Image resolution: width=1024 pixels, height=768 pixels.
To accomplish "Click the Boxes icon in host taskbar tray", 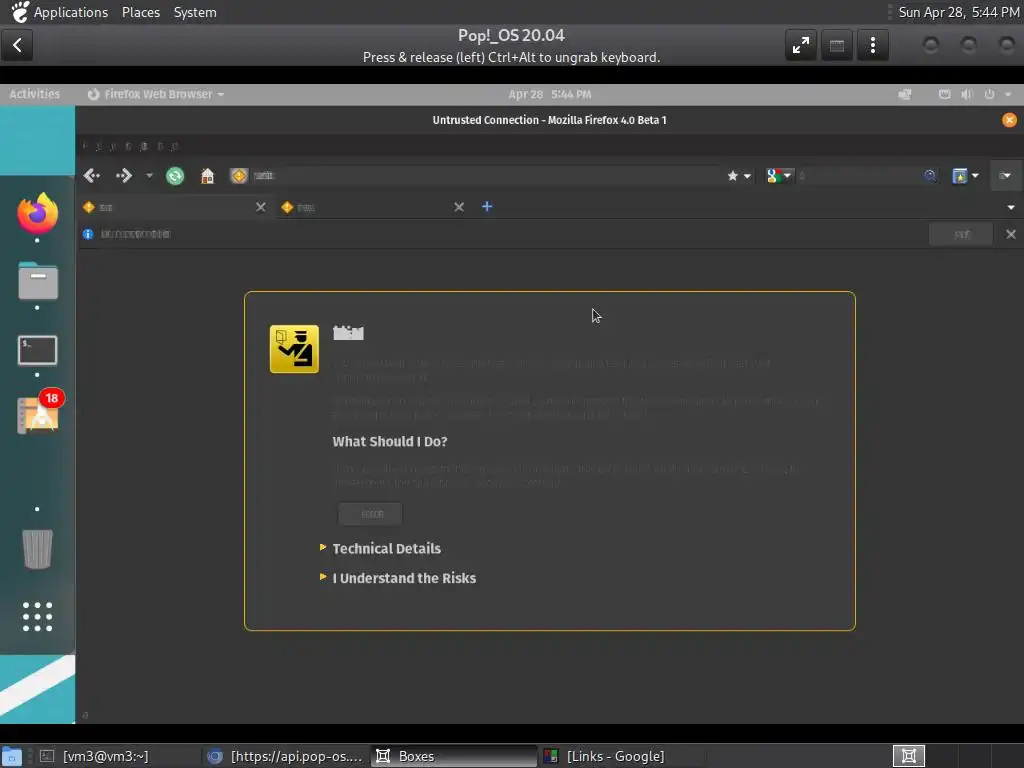I will click(908, 756).
